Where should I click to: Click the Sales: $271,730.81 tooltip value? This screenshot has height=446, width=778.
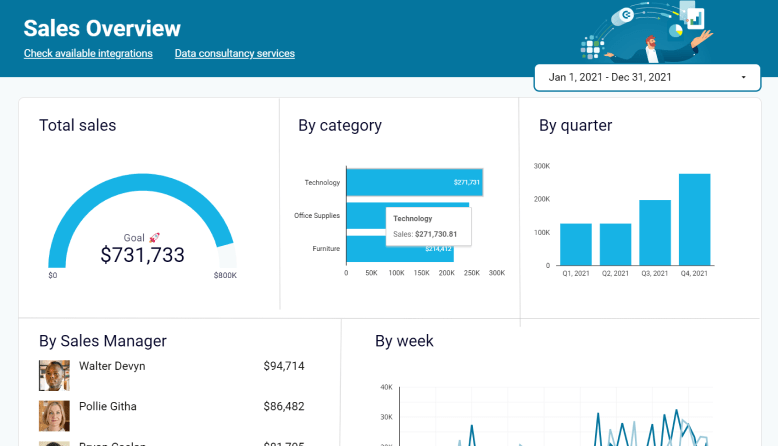[425, 234]
